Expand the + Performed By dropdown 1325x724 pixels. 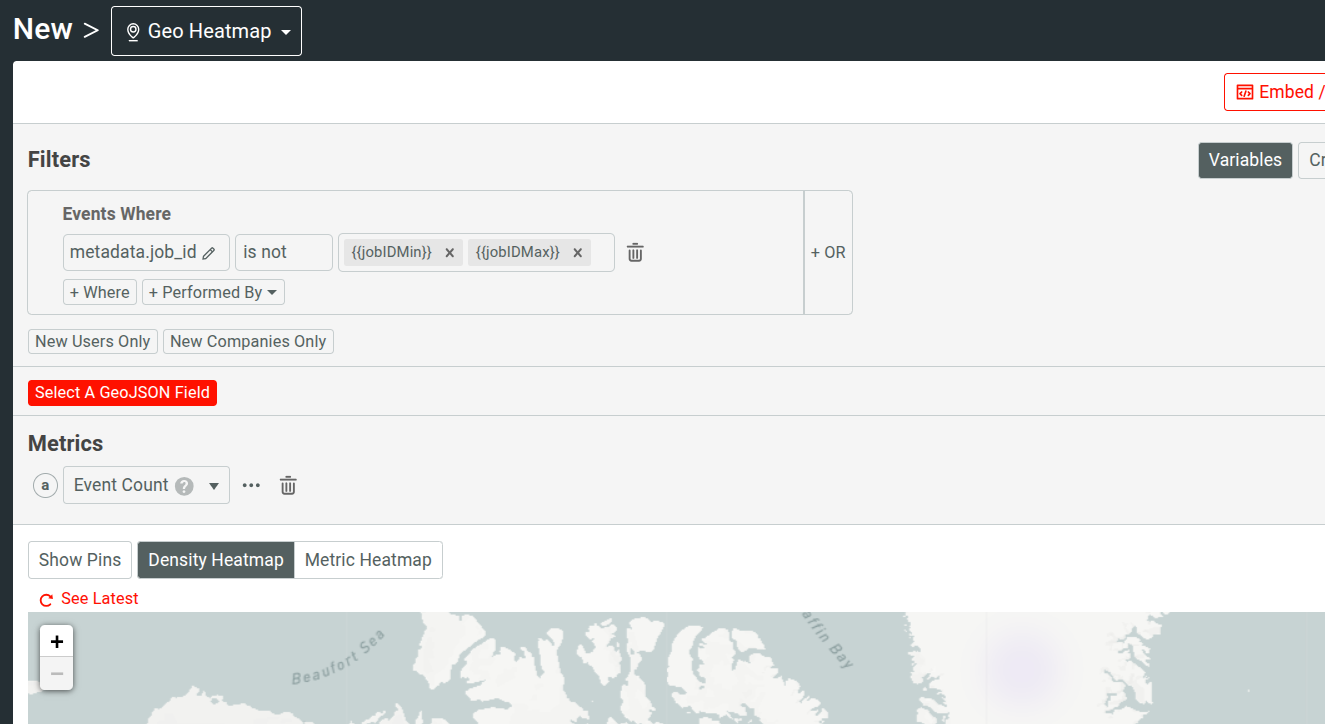[213, 292]
